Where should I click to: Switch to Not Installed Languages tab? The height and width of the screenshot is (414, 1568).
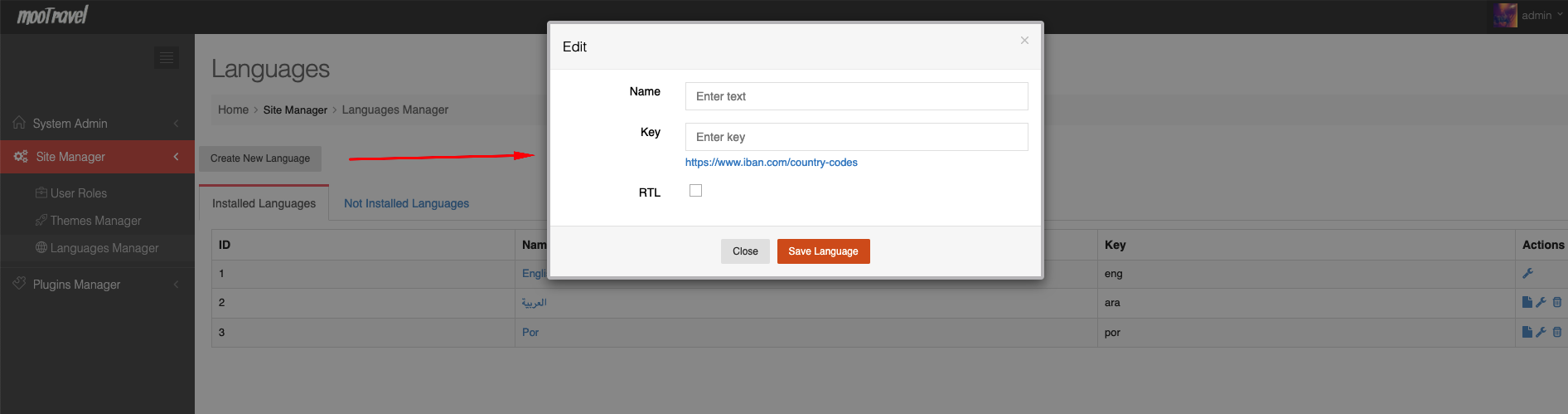point(406,203)
